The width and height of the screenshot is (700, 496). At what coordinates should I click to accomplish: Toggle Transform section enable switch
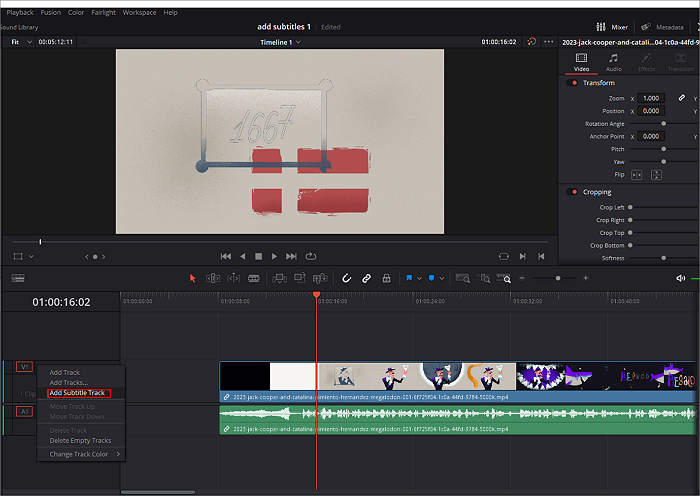pyautogui.click(x=572, y=83)
